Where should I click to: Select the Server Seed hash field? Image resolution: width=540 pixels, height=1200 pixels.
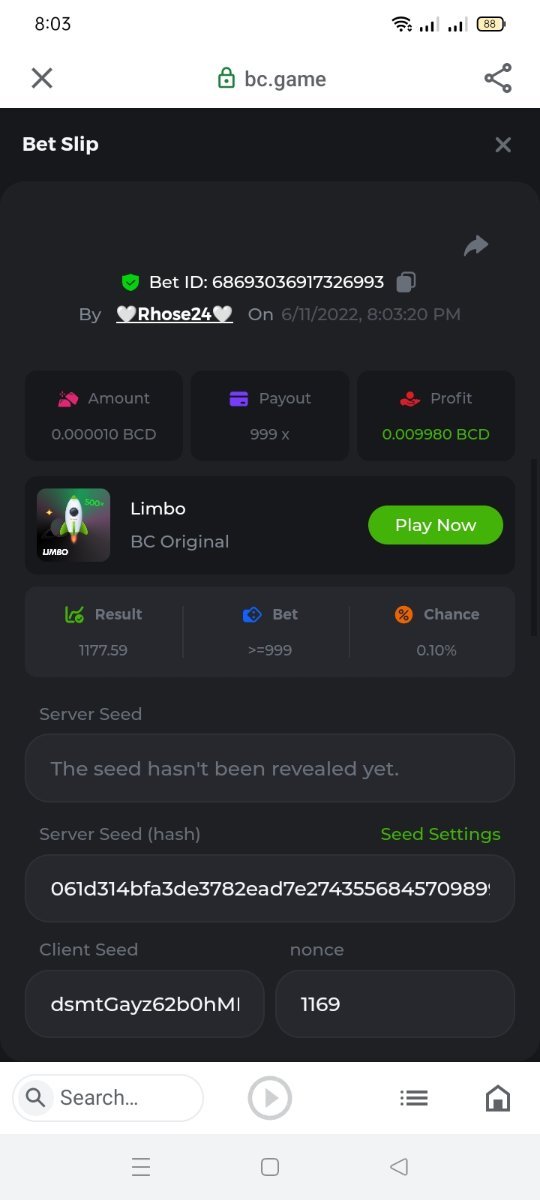pos(270,888)
